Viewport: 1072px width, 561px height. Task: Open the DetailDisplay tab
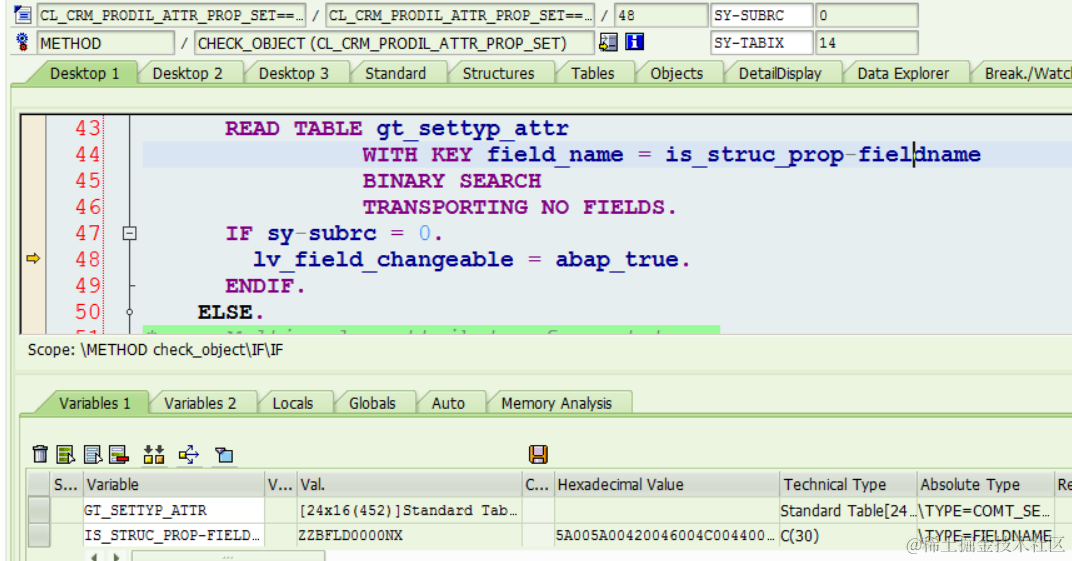click(780, 74)
